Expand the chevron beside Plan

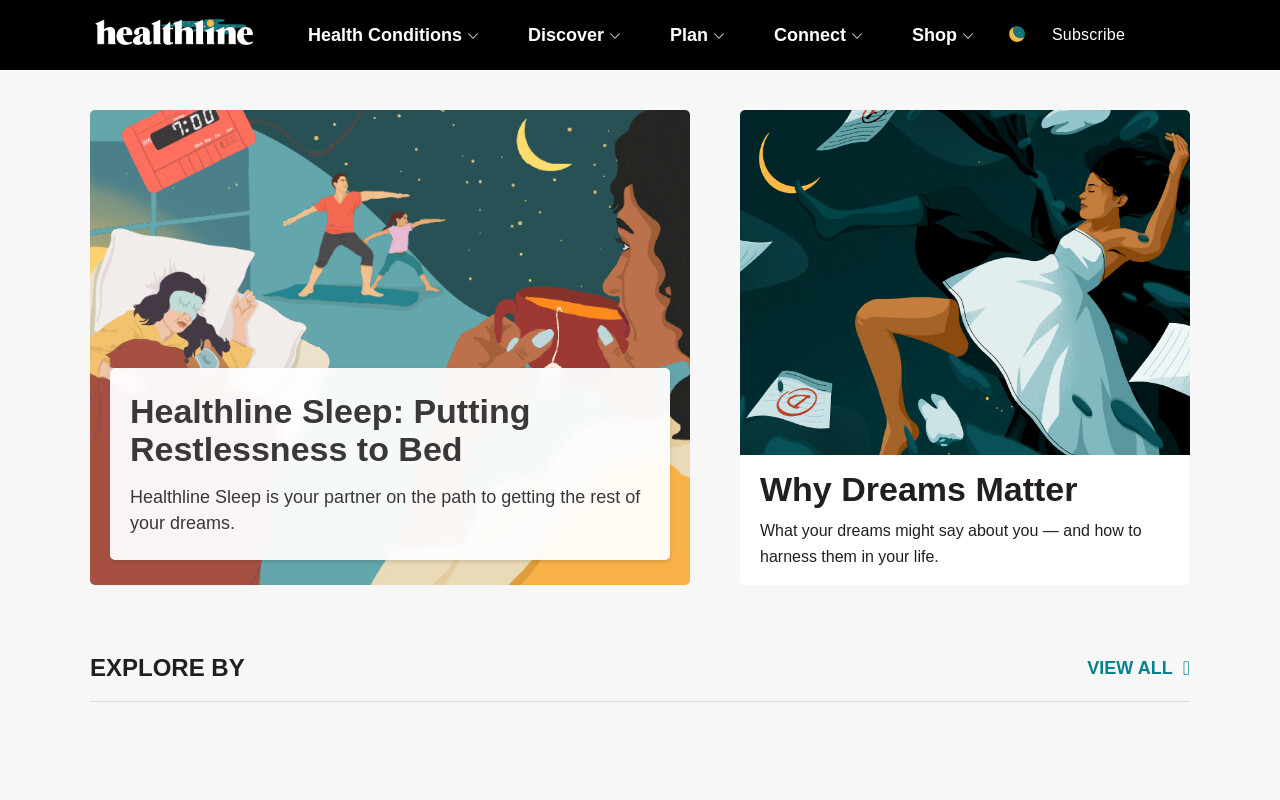[x=719, y=36]
